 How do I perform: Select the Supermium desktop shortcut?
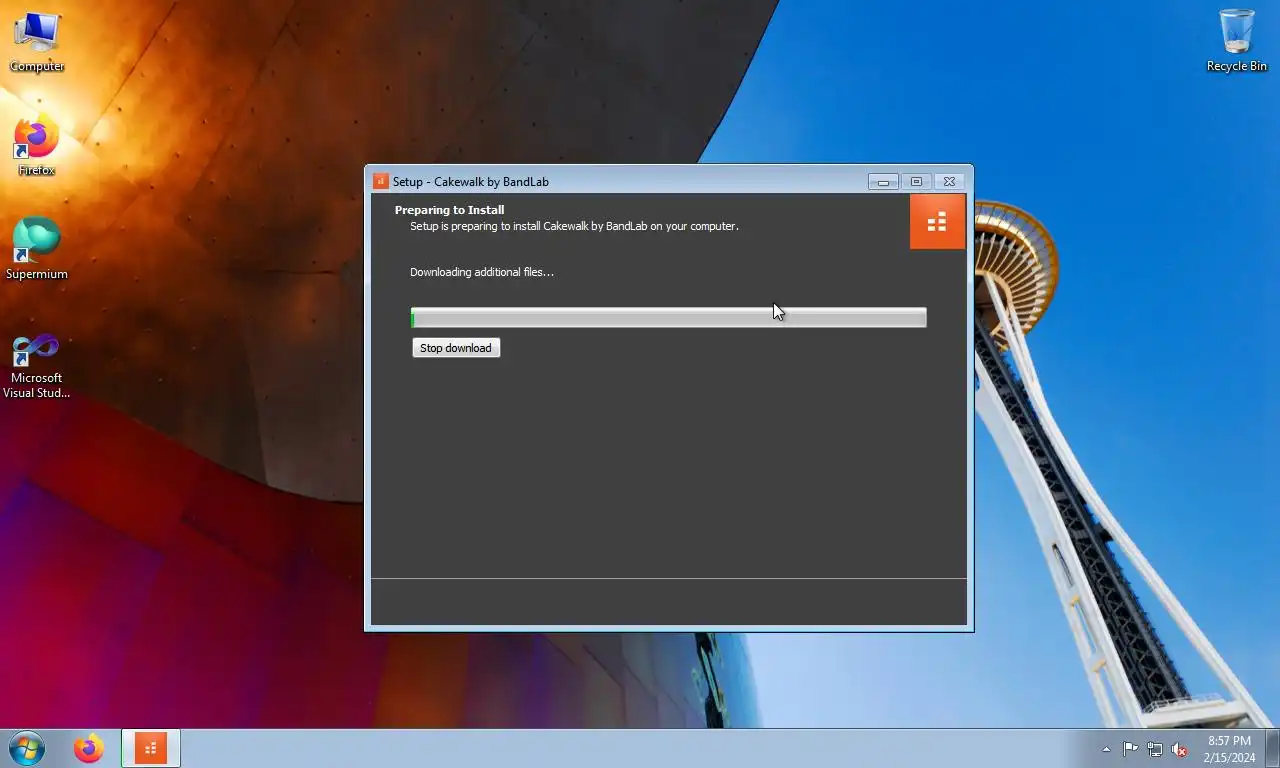pyautogui.click(x=37, y=250)
